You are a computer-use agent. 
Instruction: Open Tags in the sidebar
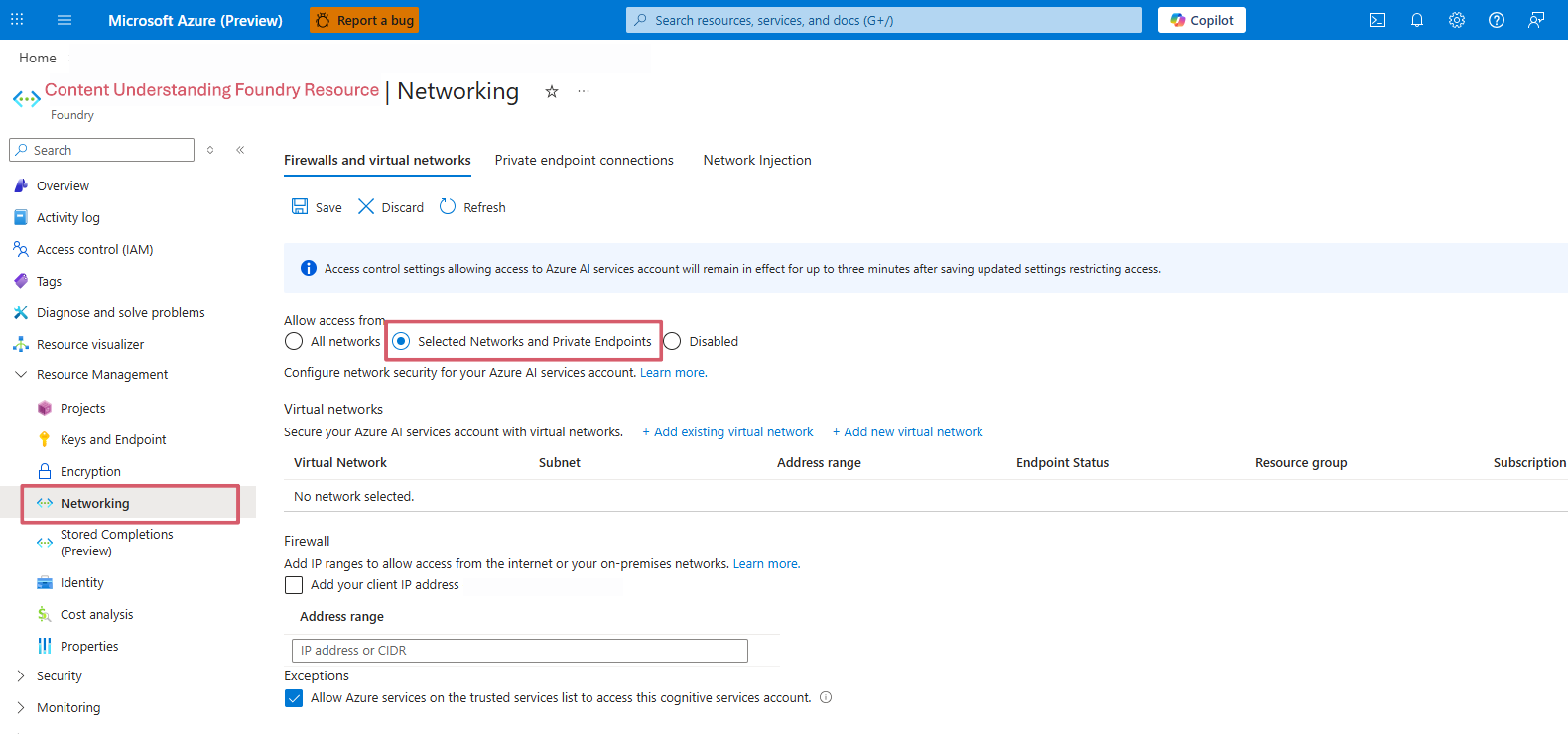(49, 281)
